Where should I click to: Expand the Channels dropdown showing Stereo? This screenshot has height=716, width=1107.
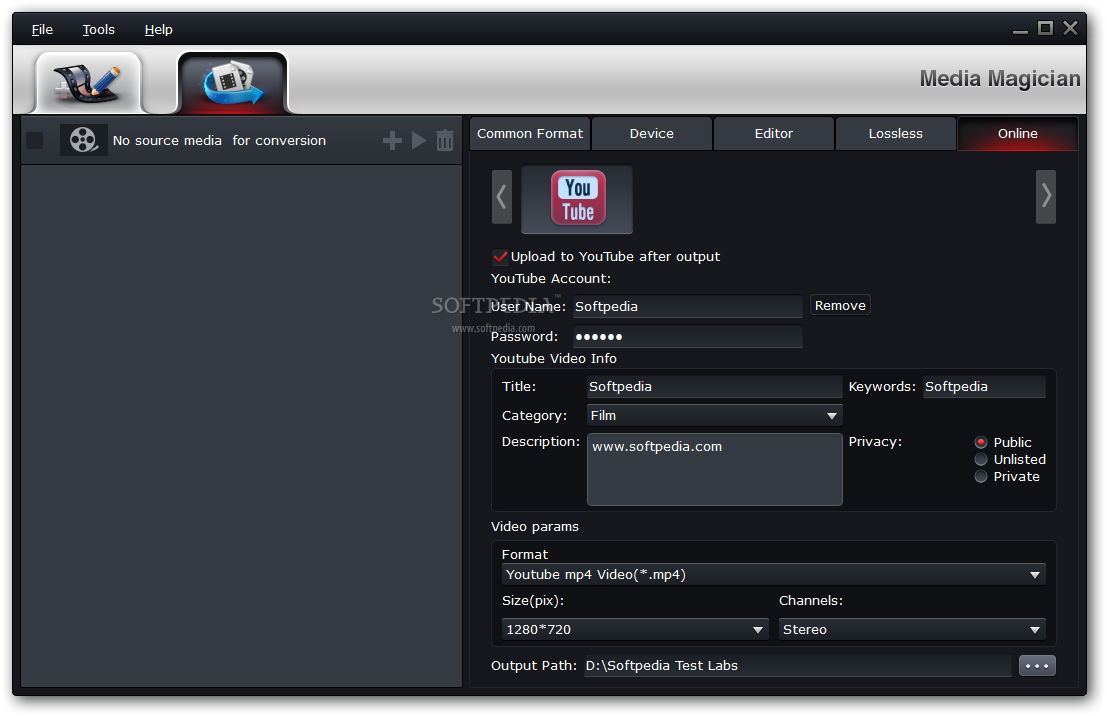pos(911,628)
